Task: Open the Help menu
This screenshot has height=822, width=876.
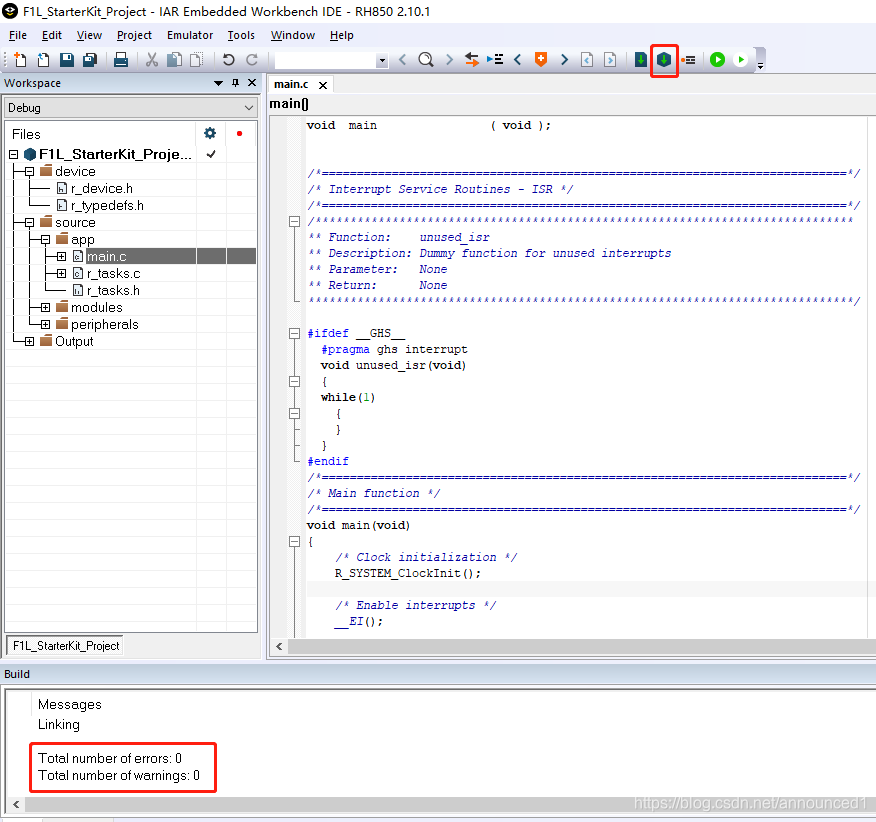Action: point(341,35)
